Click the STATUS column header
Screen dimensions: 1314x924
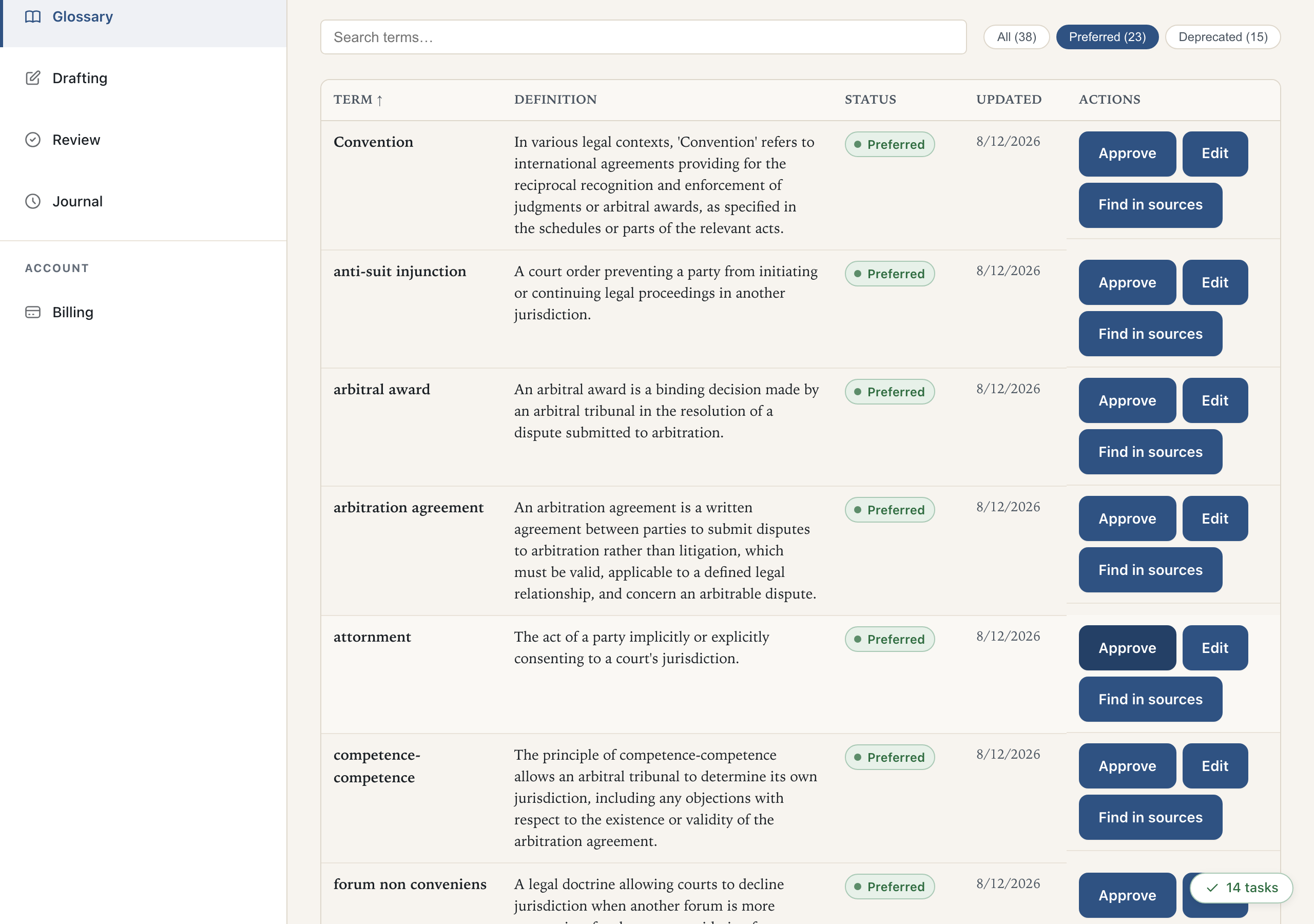871,100
